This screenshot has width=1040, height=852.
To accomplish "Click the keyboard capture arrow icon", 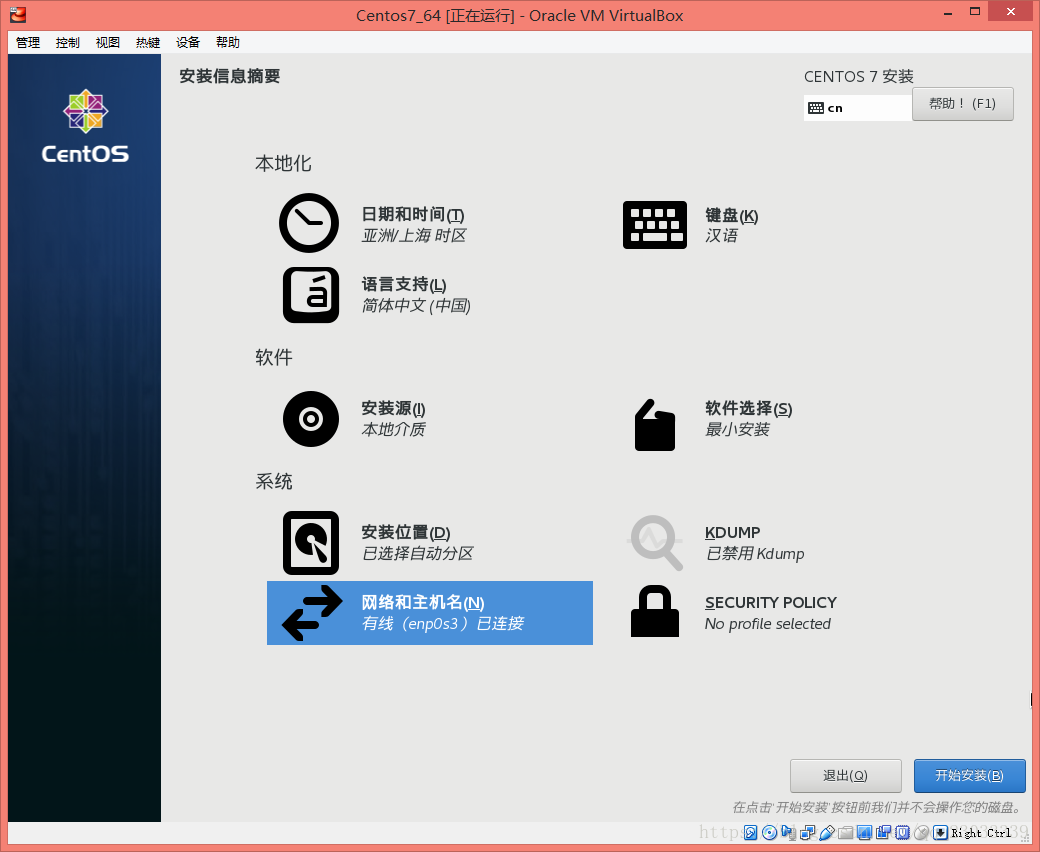I will click(940, 833).
